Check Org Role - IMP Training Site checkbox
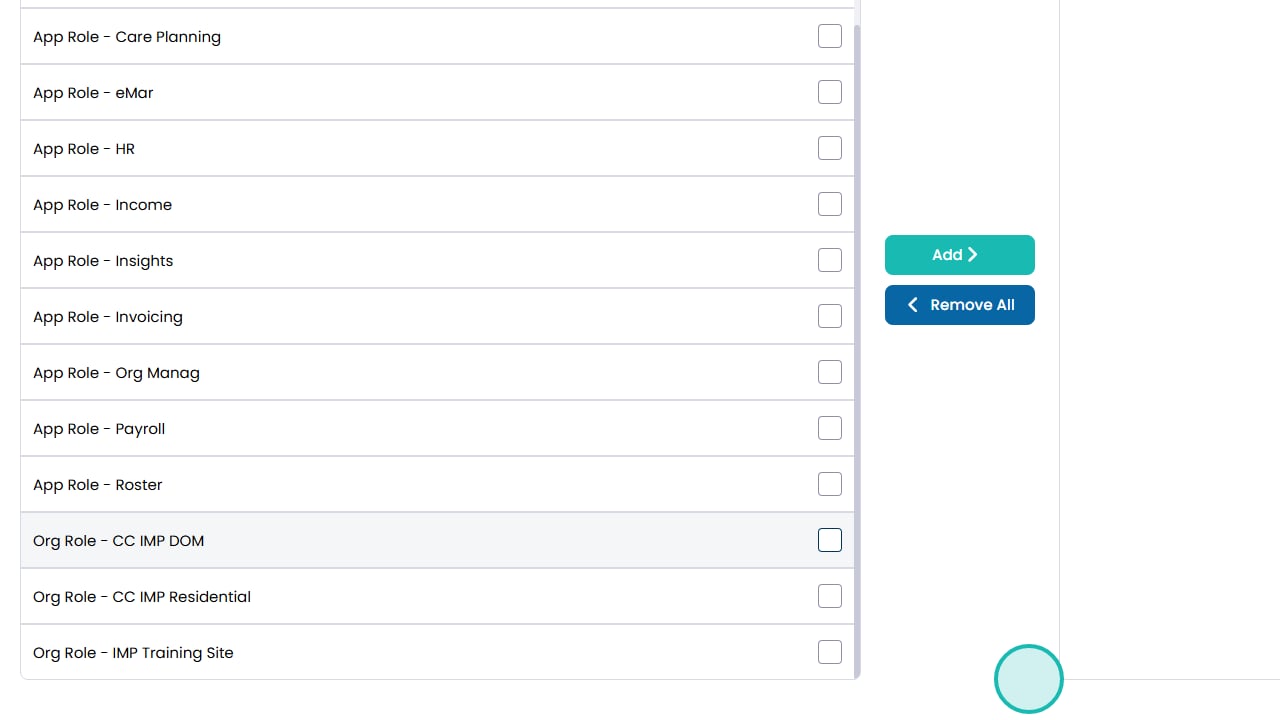The width and height of the screenshot is (1280, 720). (830, 652)
